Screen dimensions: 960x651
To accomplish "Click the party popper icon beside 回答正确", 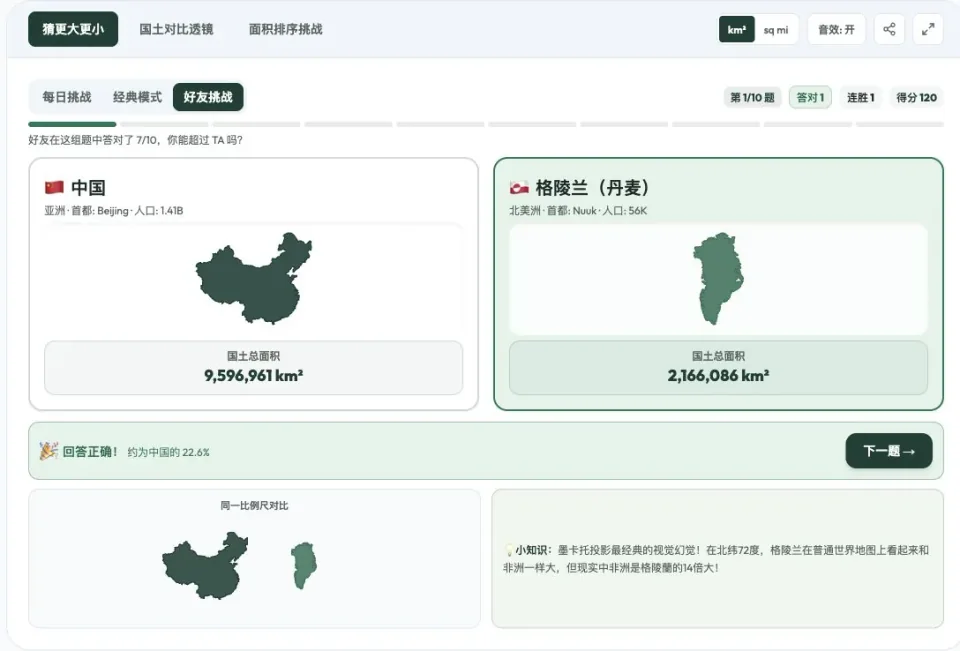I will pos(49,451).
